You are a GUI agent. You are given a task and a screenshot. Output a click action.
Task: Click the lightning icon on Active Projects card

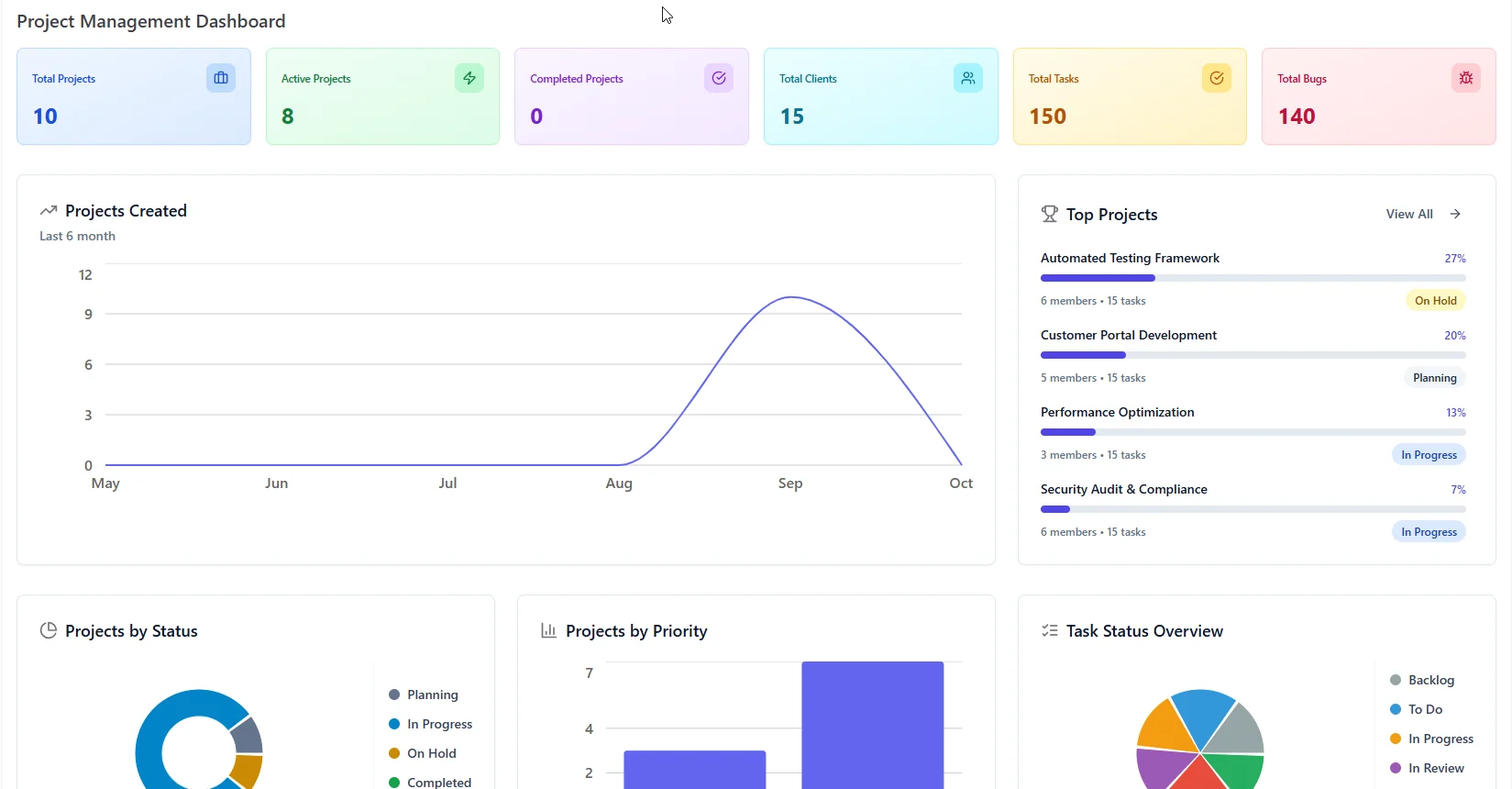coord(469,78)
